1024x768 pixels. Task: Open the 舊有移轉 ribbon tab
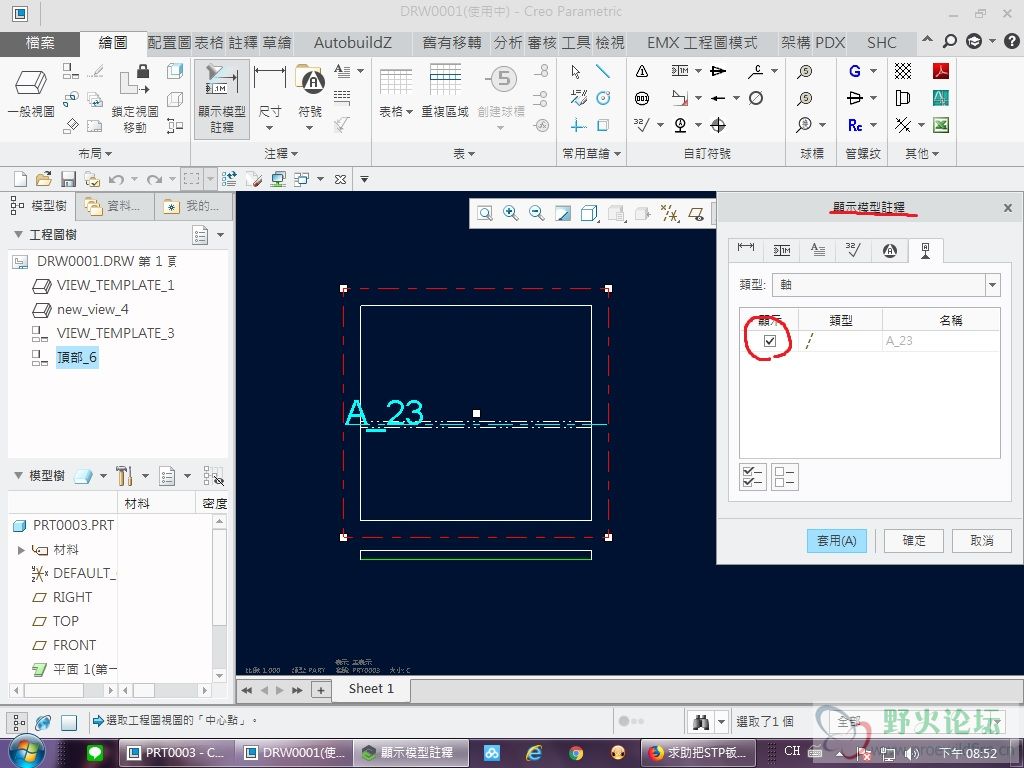click(x=452, y=43)
